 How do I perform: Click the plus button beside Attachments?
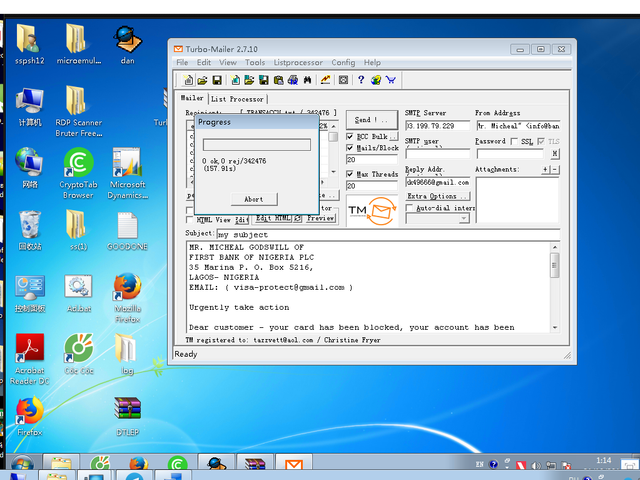coord(545,170)
